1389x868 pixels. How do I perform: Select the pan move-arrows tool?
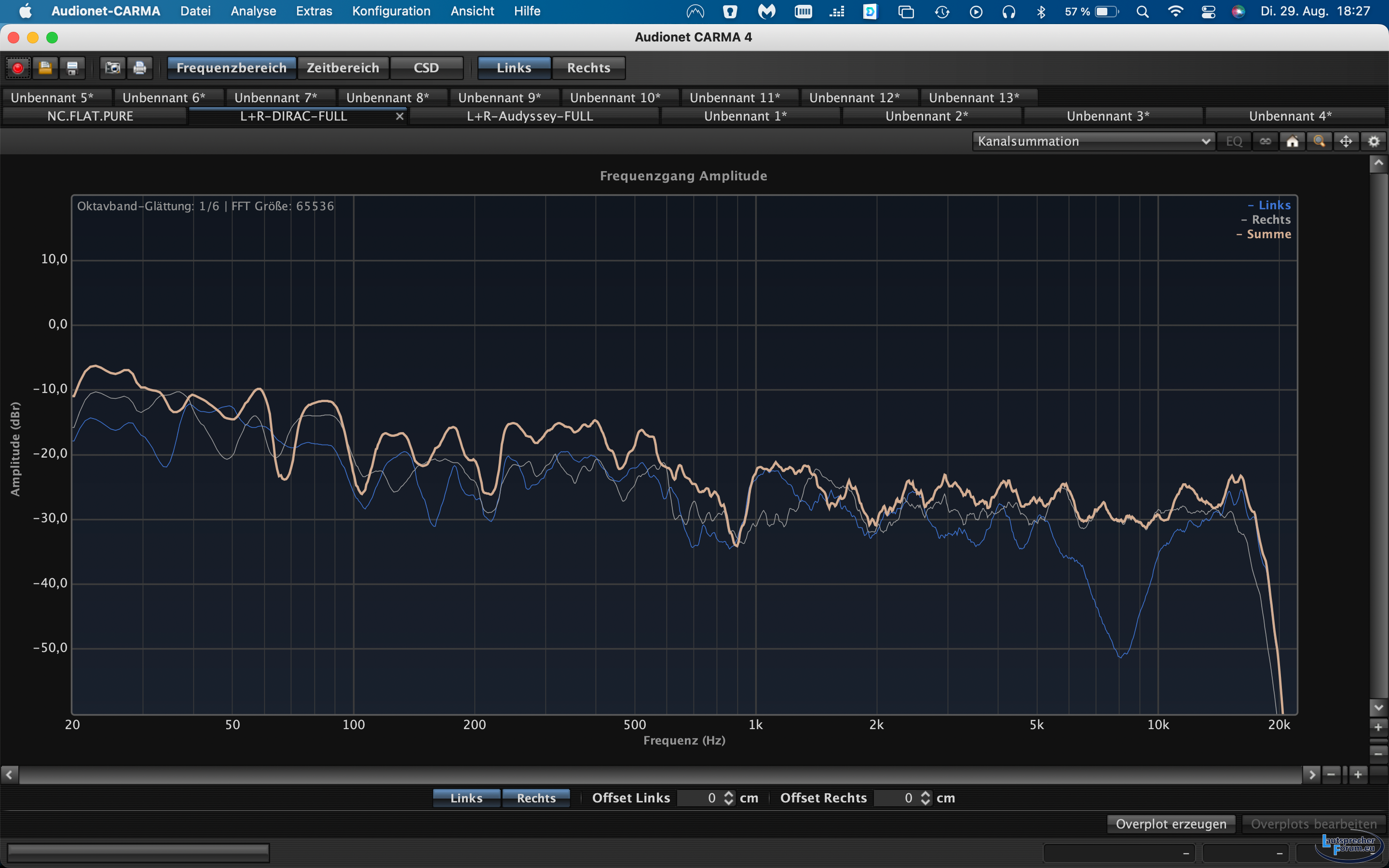(1346, 141)
